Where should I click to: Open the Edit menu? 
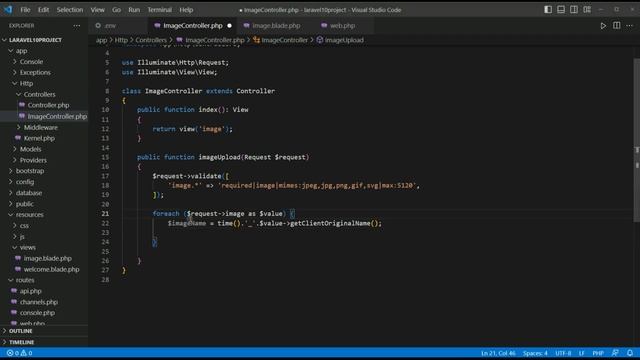[x=43, y=10]
